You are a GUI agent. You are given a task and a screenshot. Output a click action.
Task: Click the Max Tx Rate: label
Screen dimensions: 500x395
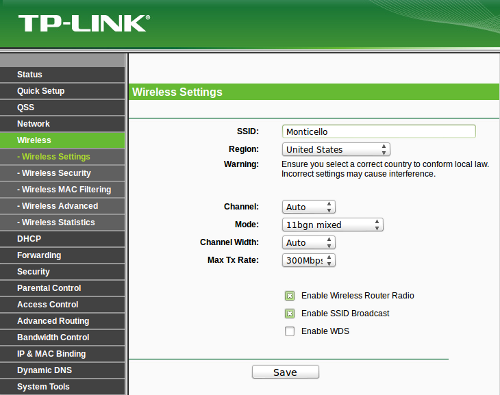[233, 260]
